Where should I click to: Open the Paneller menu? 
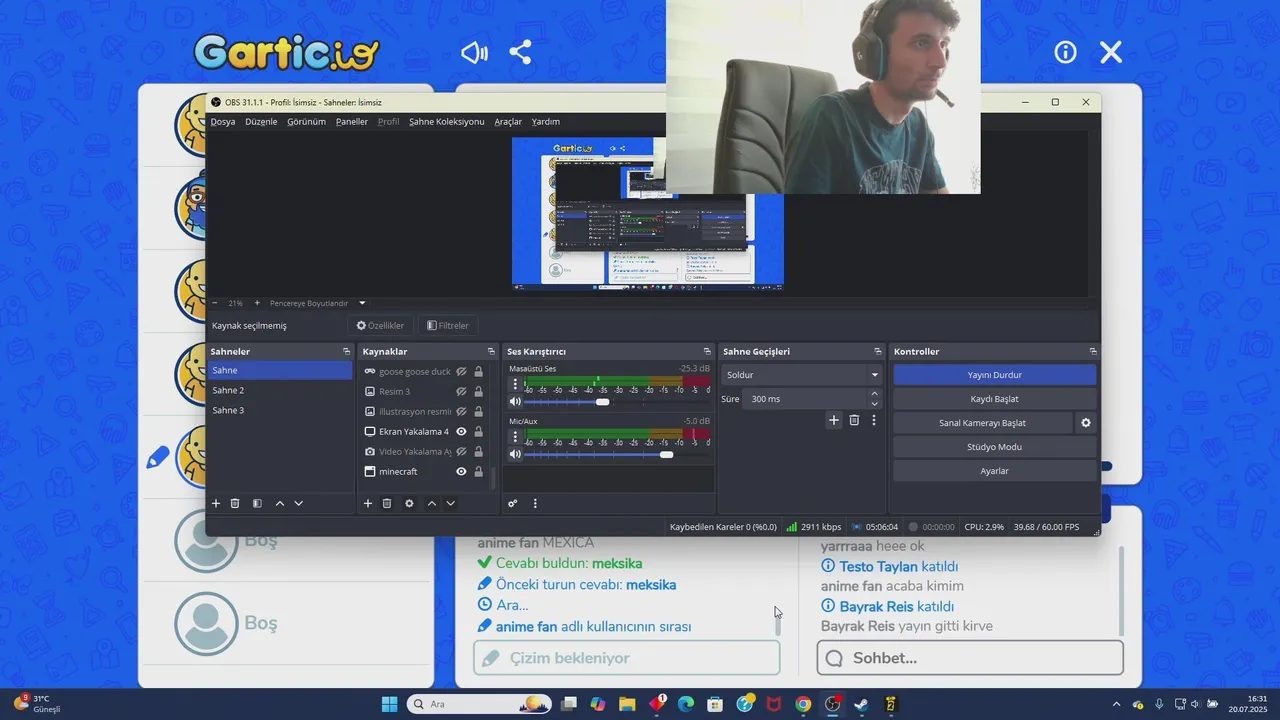coord(352,122)
